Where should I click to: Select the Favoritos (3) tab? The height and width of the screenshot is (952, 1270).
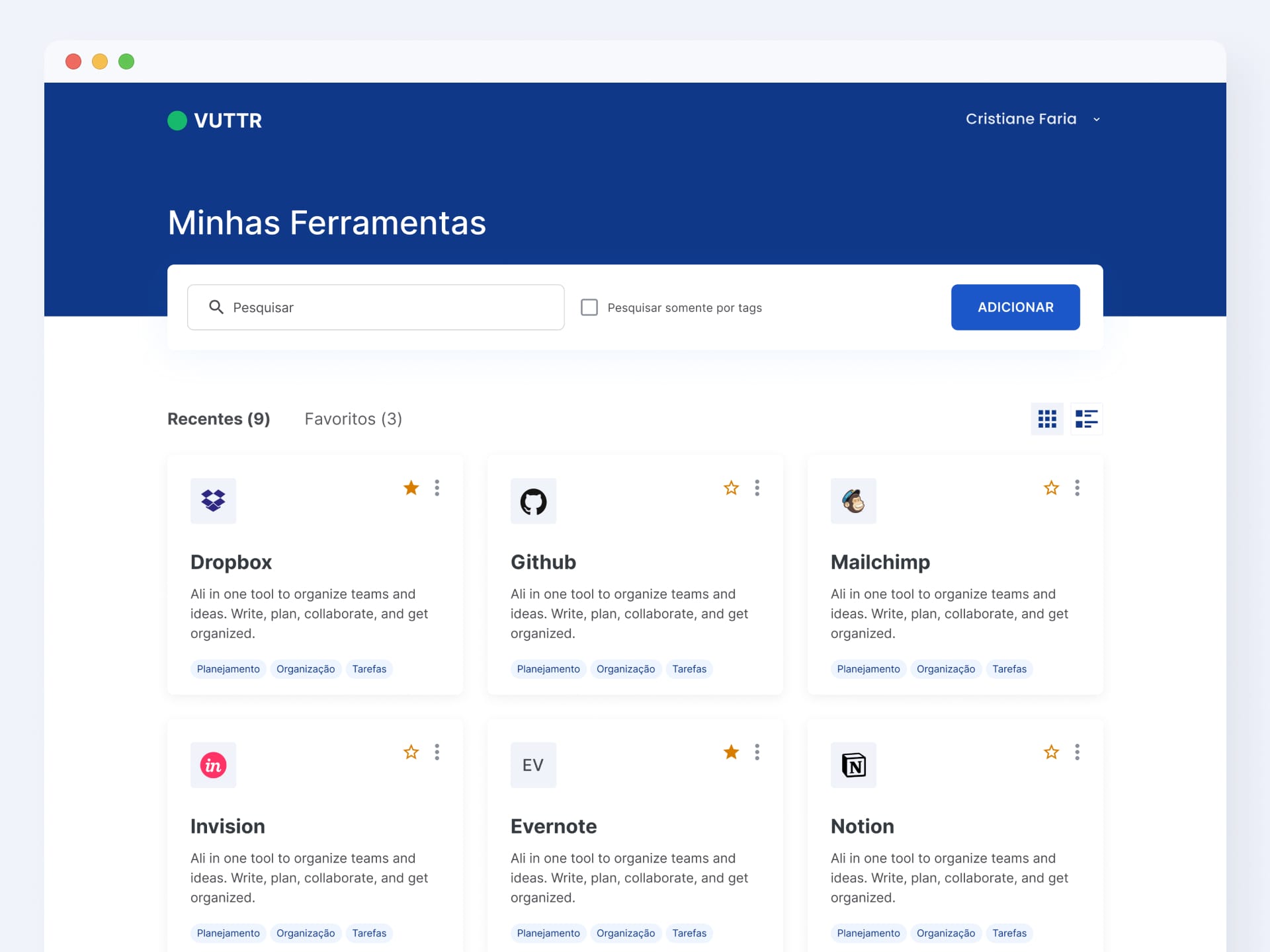click(353, 419)
